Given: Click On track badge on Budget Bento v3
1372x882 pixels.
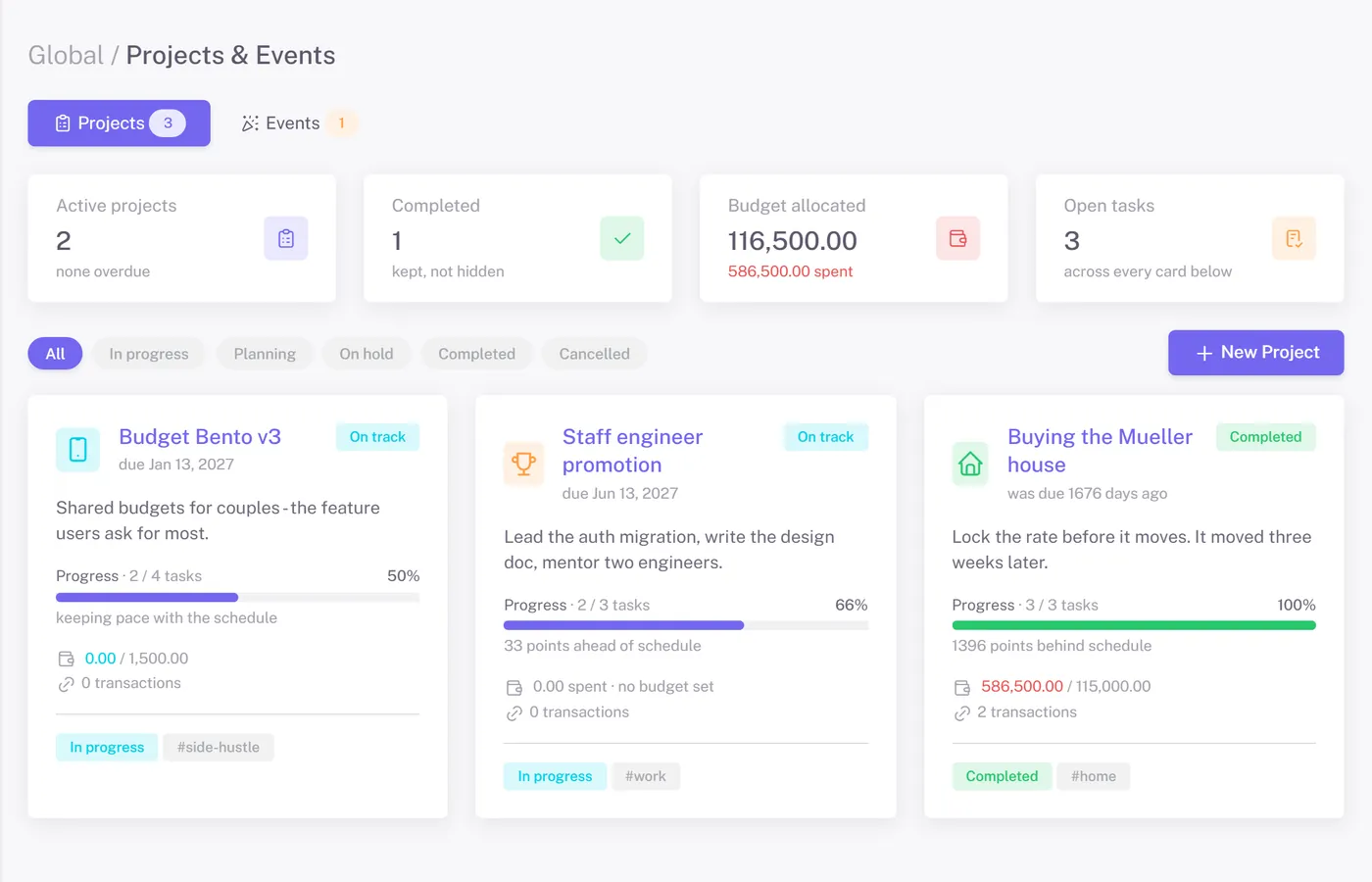Looking at the screenshot, I should (x=377, y=437).
